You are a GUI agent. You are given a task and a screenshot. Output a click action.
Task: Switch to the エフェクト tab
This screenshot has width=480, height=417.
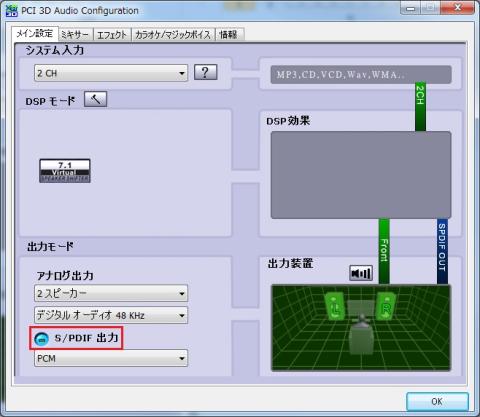[112, 35]
